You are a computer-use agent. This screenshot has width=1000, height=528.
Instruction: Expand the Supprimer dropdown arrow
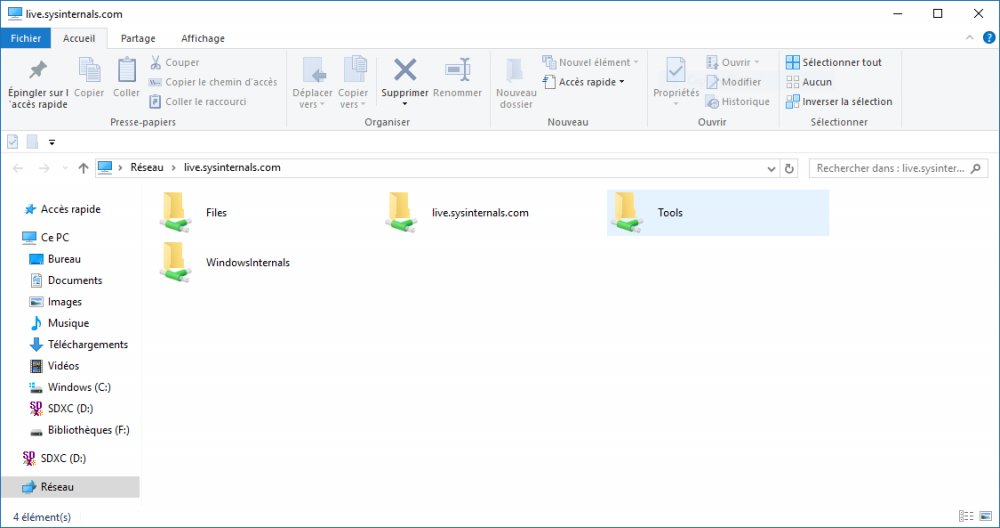(405, 104)
